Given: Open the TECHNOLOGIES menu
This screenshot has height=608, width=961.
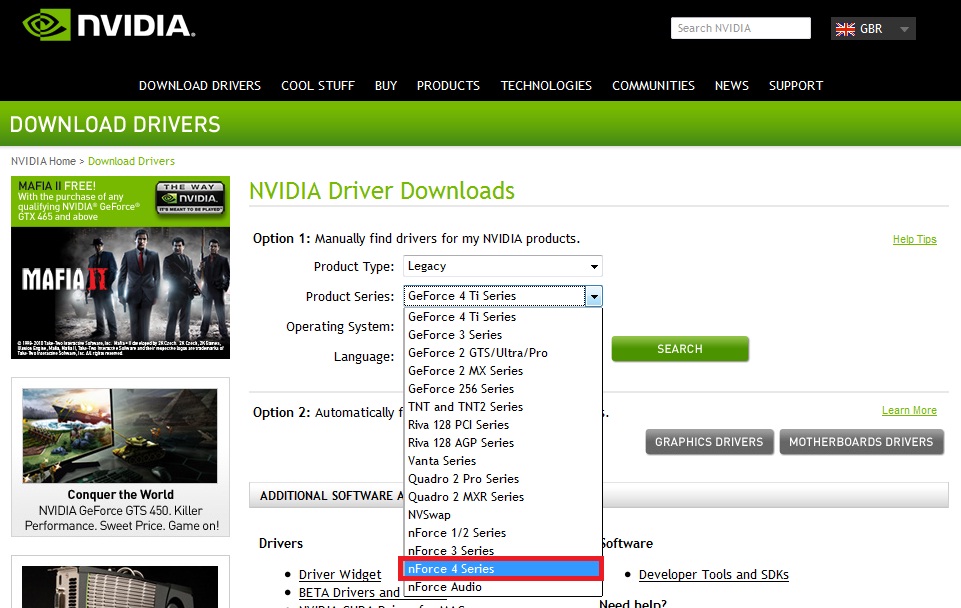Looking at the screenshot, I should pyautogui.click(x=546, y=86).
